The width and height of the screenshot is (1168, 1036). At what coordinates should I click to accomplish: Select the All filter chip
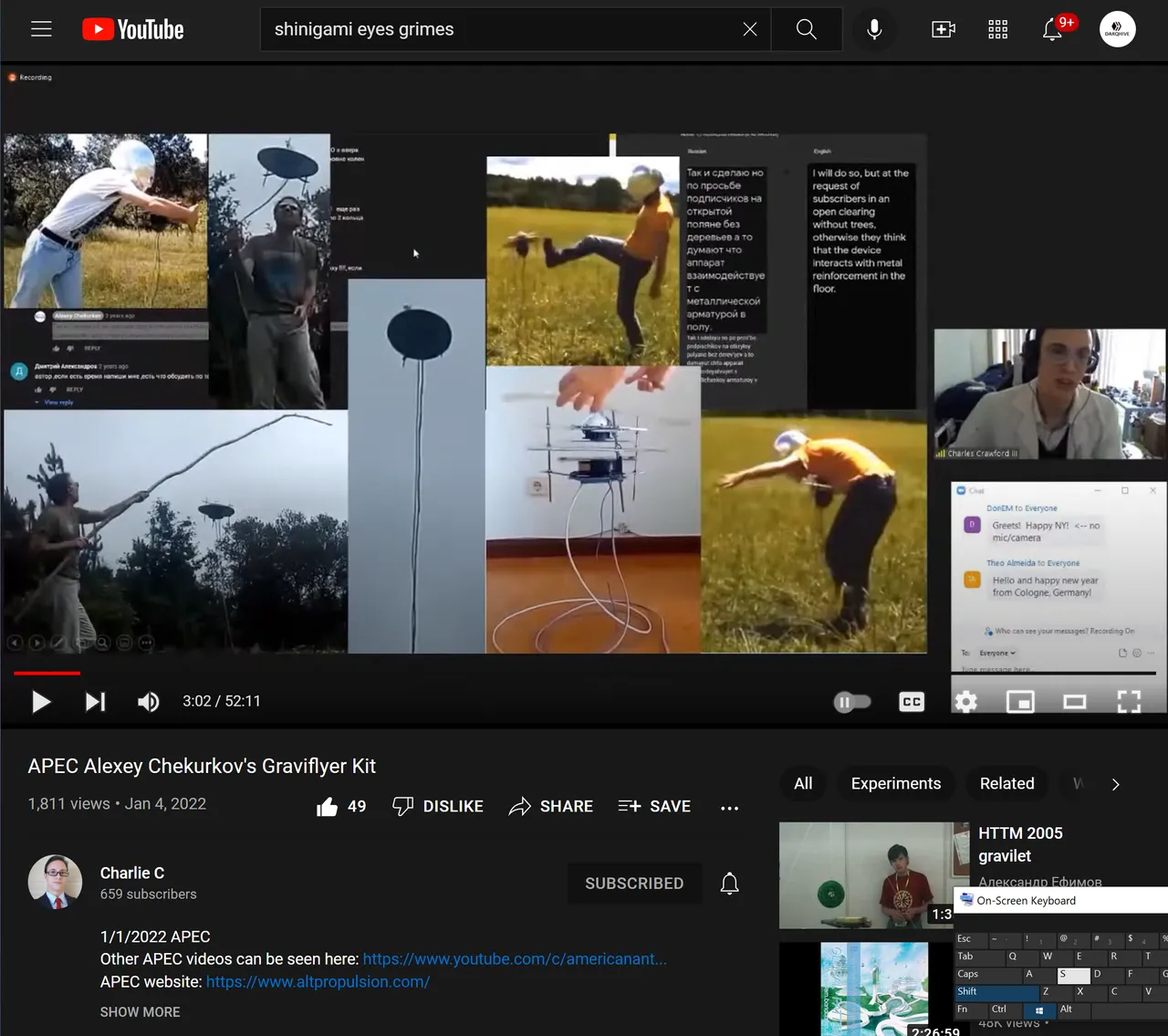[803, 783]
